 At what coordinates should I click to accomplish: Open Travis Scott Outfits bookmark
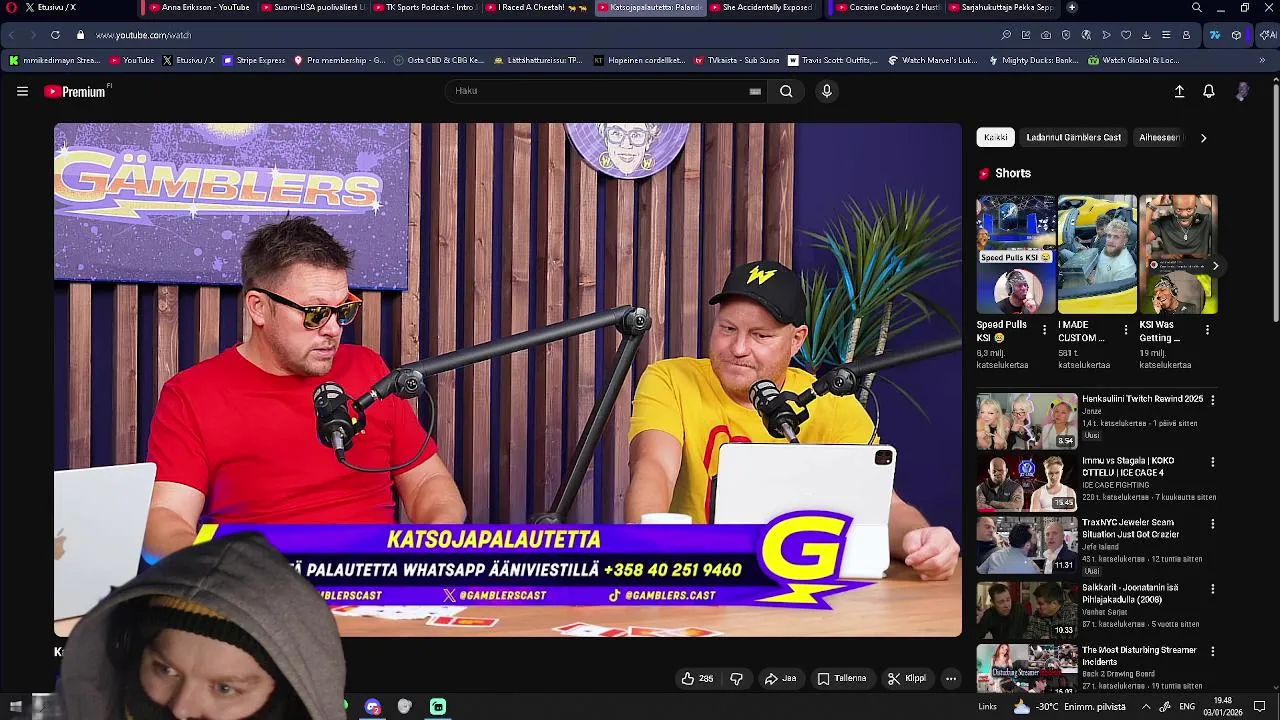pyautogui.click(x=832, y=60)
